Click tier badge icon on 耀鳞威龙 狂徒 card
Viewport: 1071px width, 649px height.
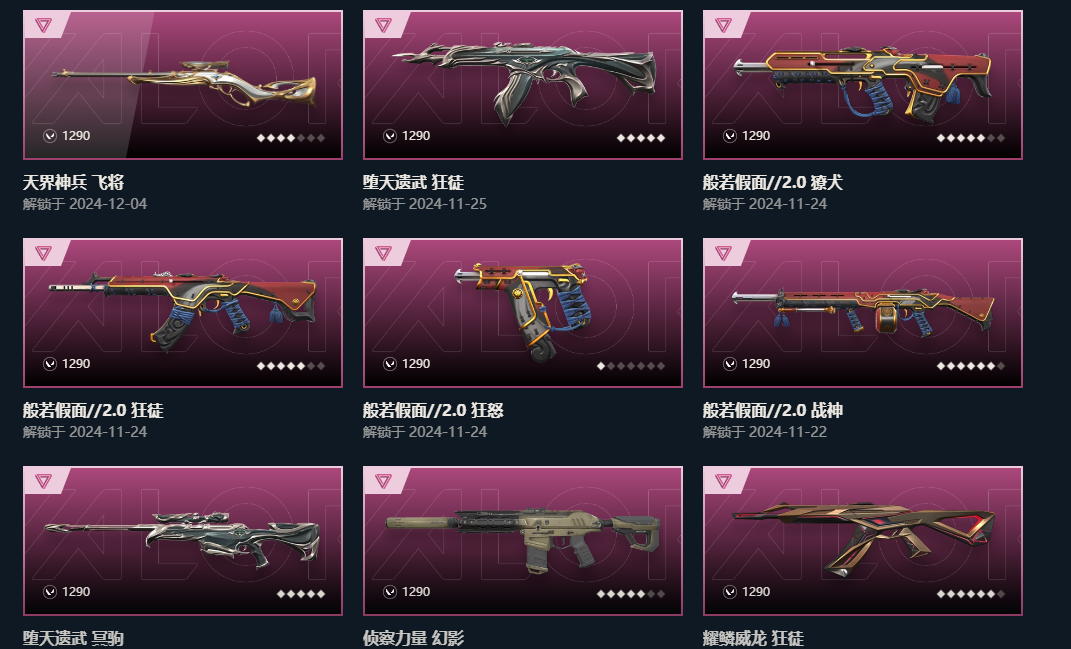pyautogui.click(x=723, y=482)
